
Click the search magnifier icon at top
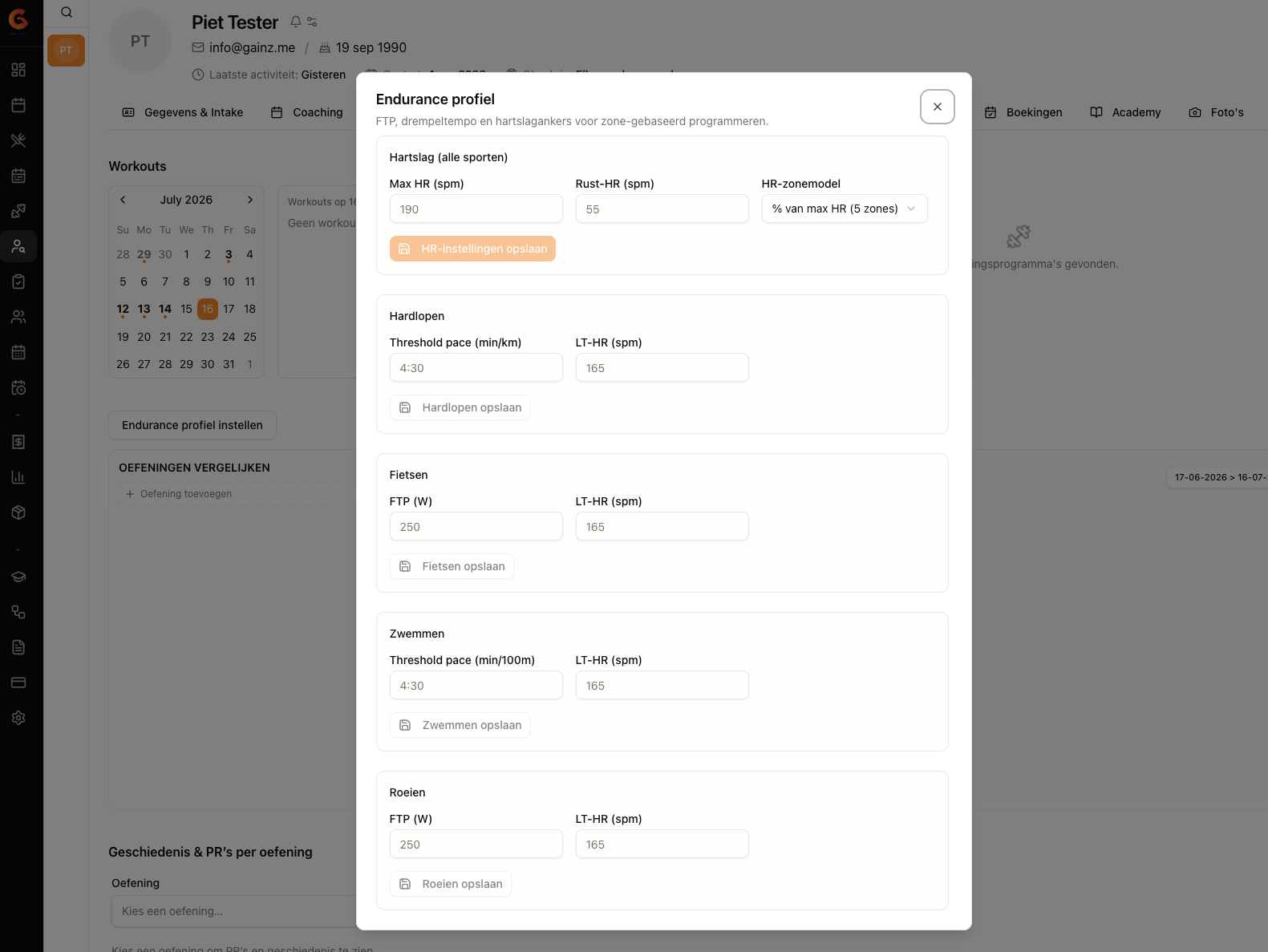pyautogui.click(x=67, y=12)
